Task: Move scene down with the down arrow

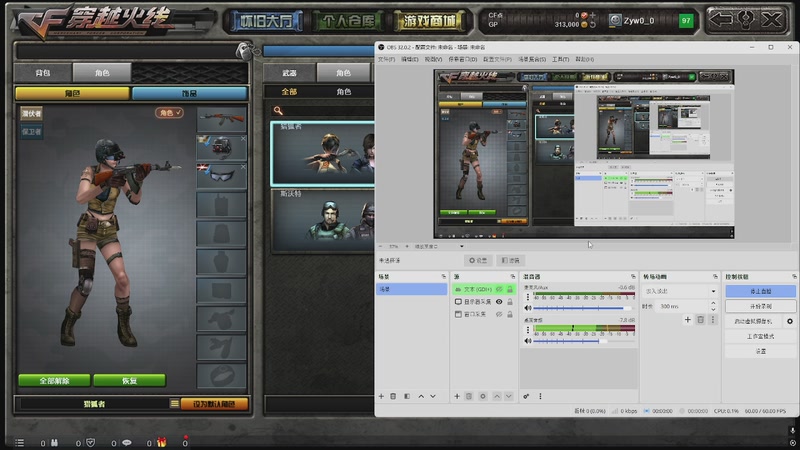Action: 433,396
